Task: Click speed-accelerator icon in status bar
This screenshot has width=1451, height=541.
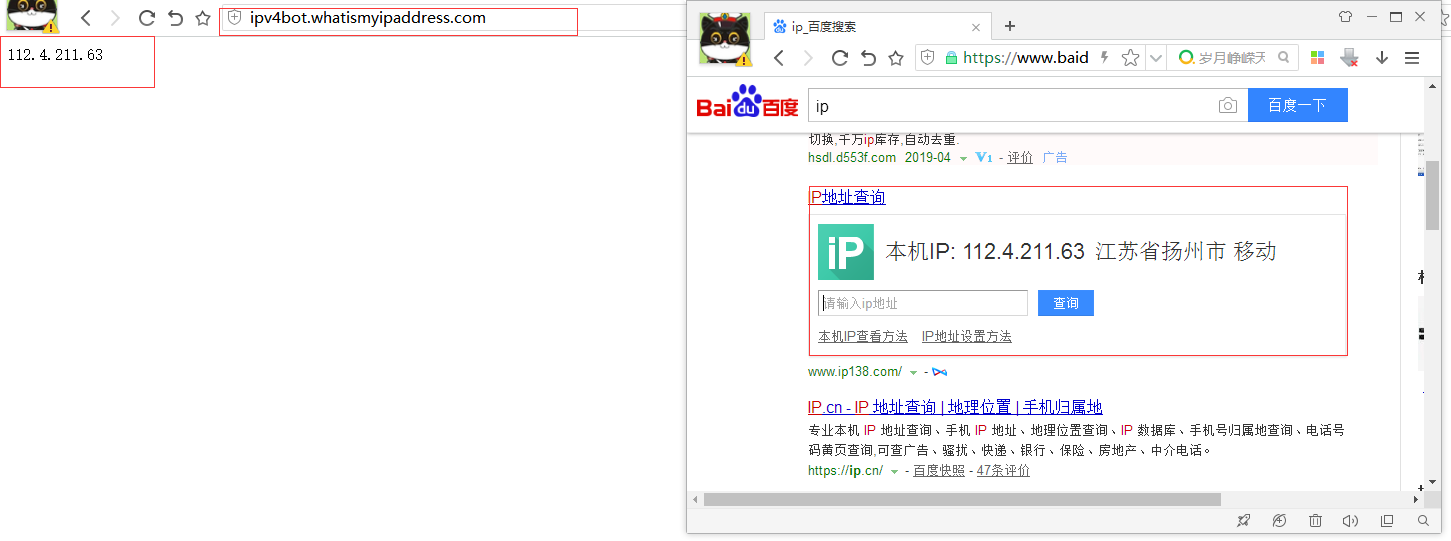Action: click(x=1280, y=521)
